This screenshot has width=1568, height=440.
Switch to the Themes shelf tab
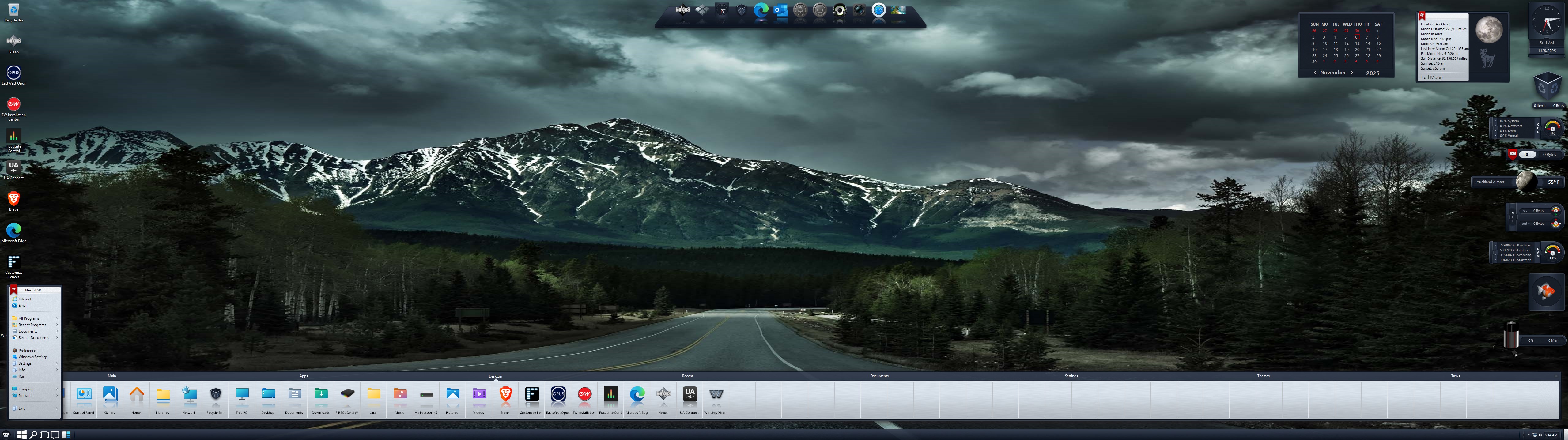tap(1263, 376)
